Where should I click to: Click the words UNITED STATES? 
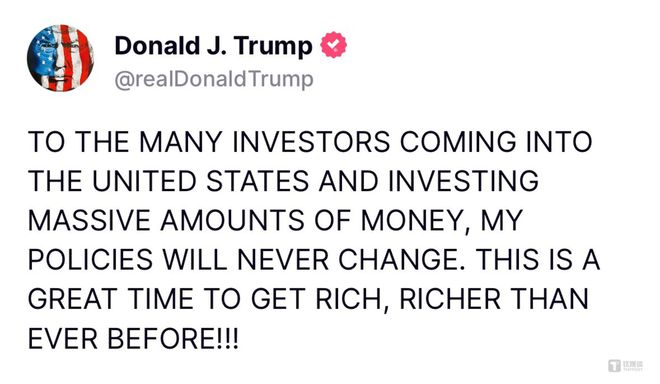tap(200, 181)
